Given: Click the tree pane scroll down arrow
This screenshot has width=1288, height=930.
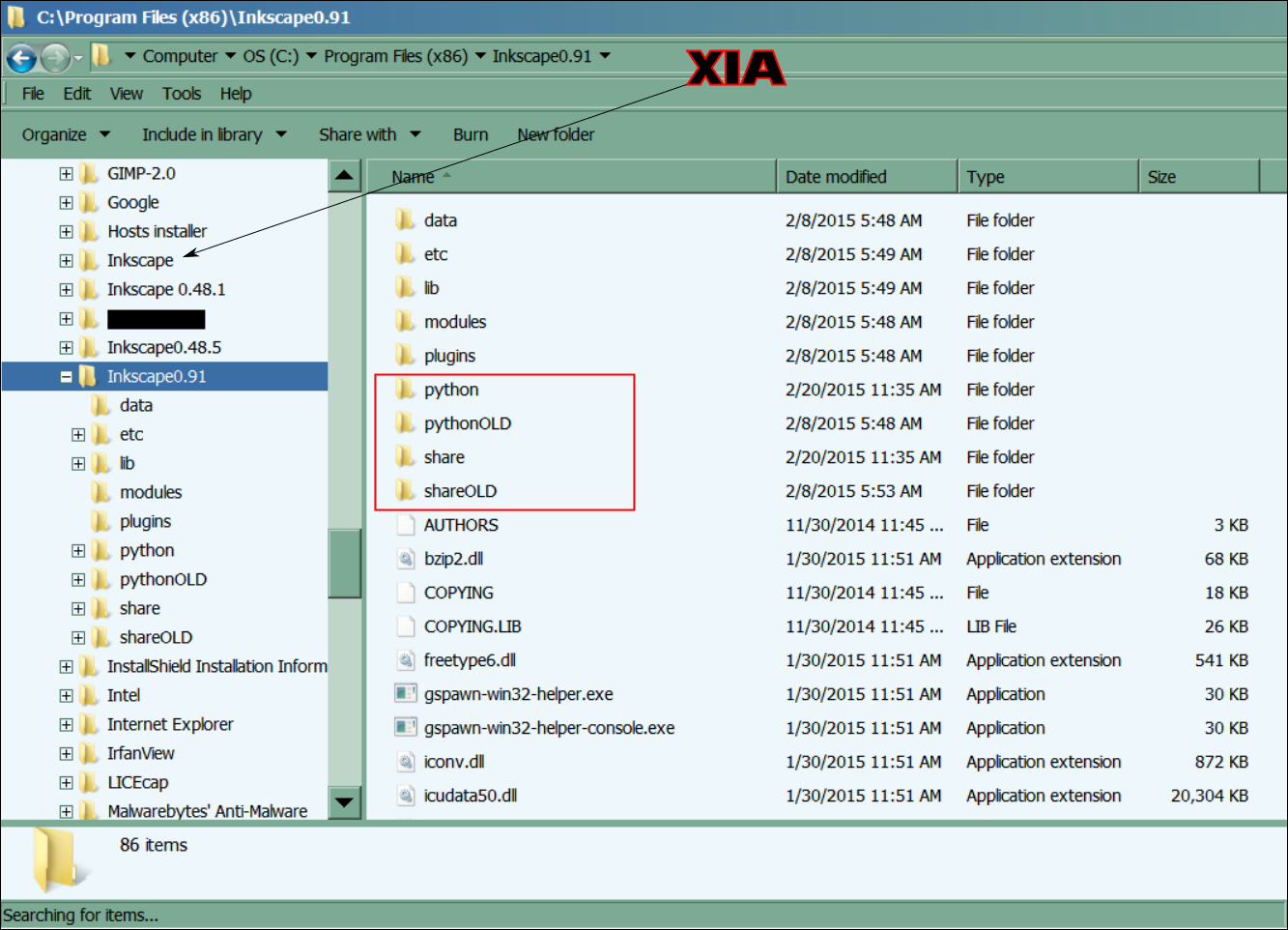Looking at the screenshot, I should pyautogui.click(x=344, y=801).
